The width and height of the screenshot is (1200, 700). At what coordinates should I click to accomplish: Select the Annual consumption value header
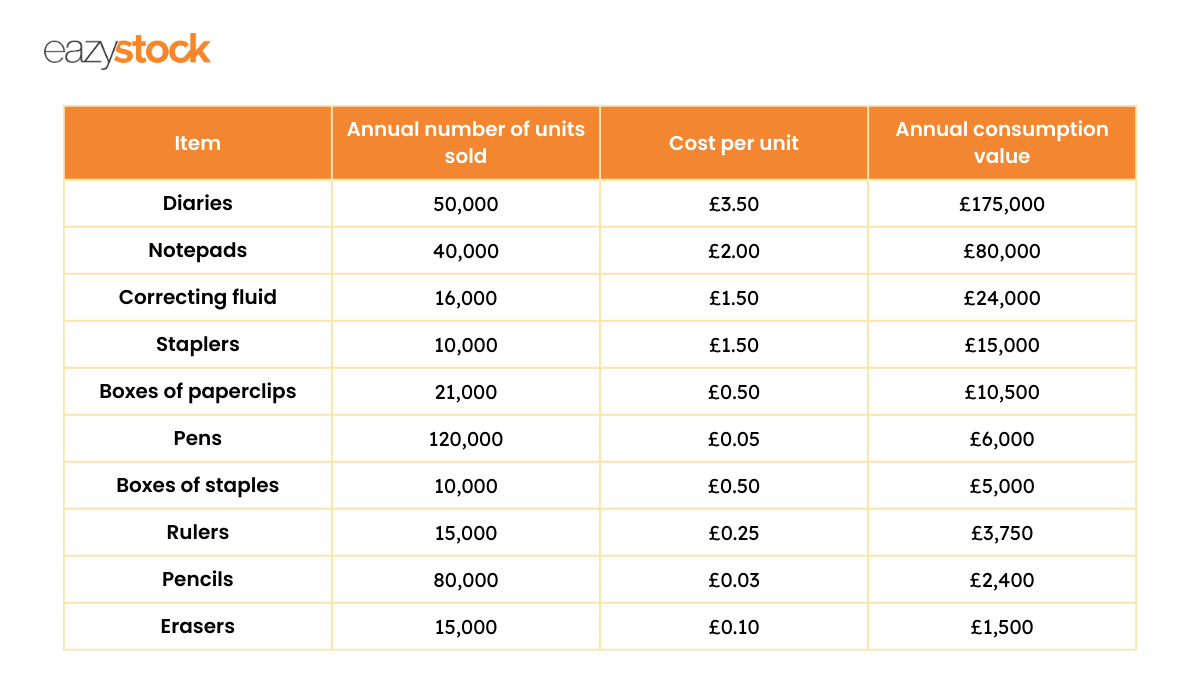click(1002, 142)
